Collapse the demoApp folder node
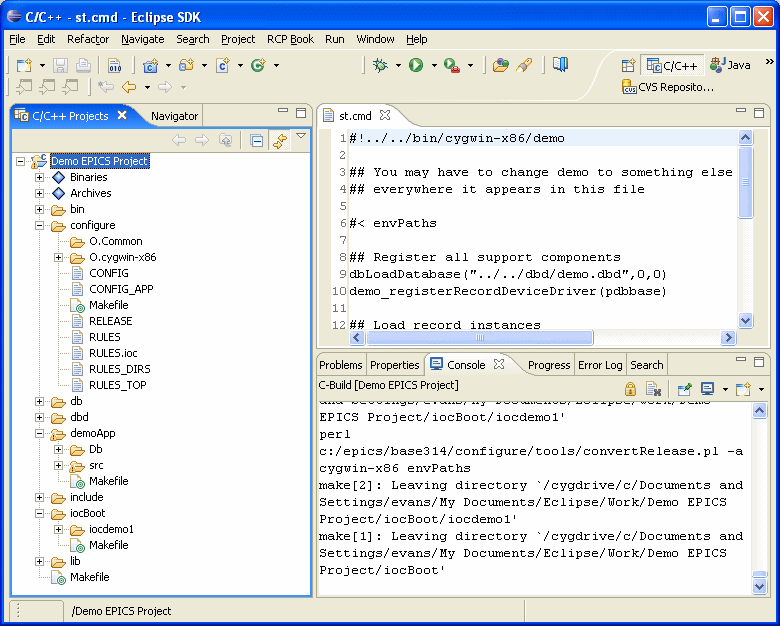The width and height of the screenshot is (780, 626). click(x=39, y=433)
